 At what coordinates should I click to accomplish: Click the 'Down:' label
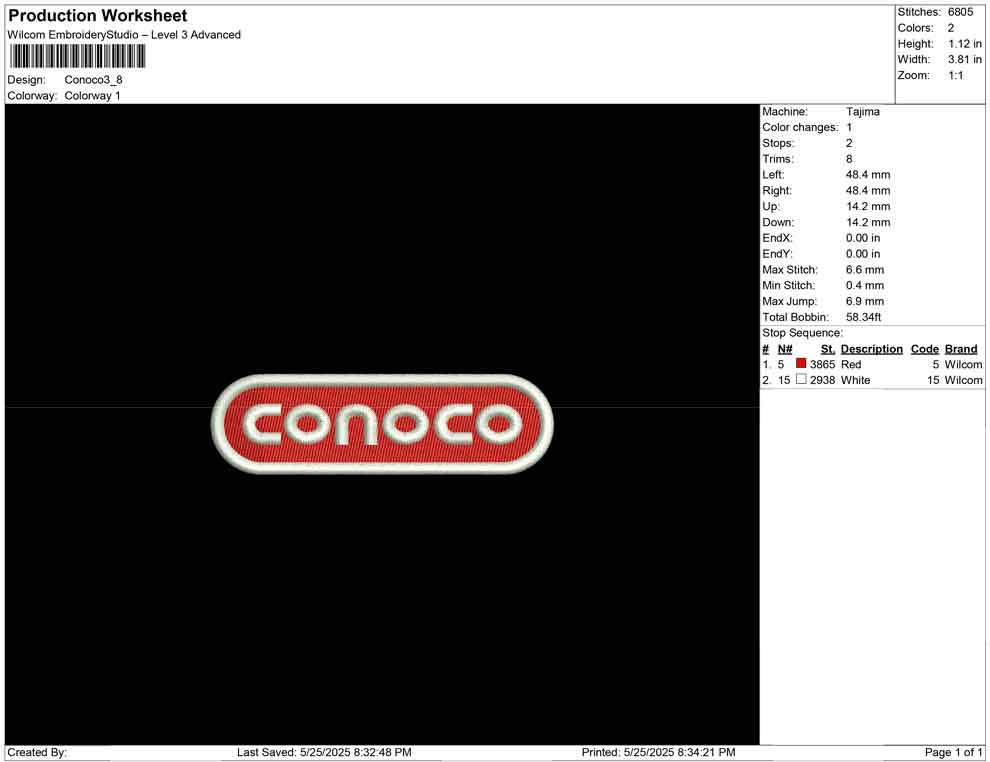tap(778, 222)
